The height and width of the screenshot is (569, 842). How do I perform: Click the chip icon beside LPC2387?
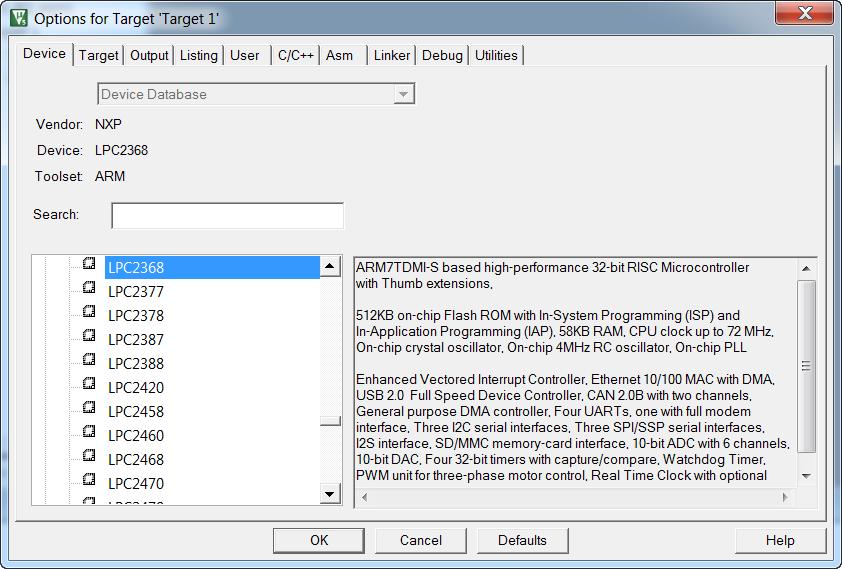point(89,335)
